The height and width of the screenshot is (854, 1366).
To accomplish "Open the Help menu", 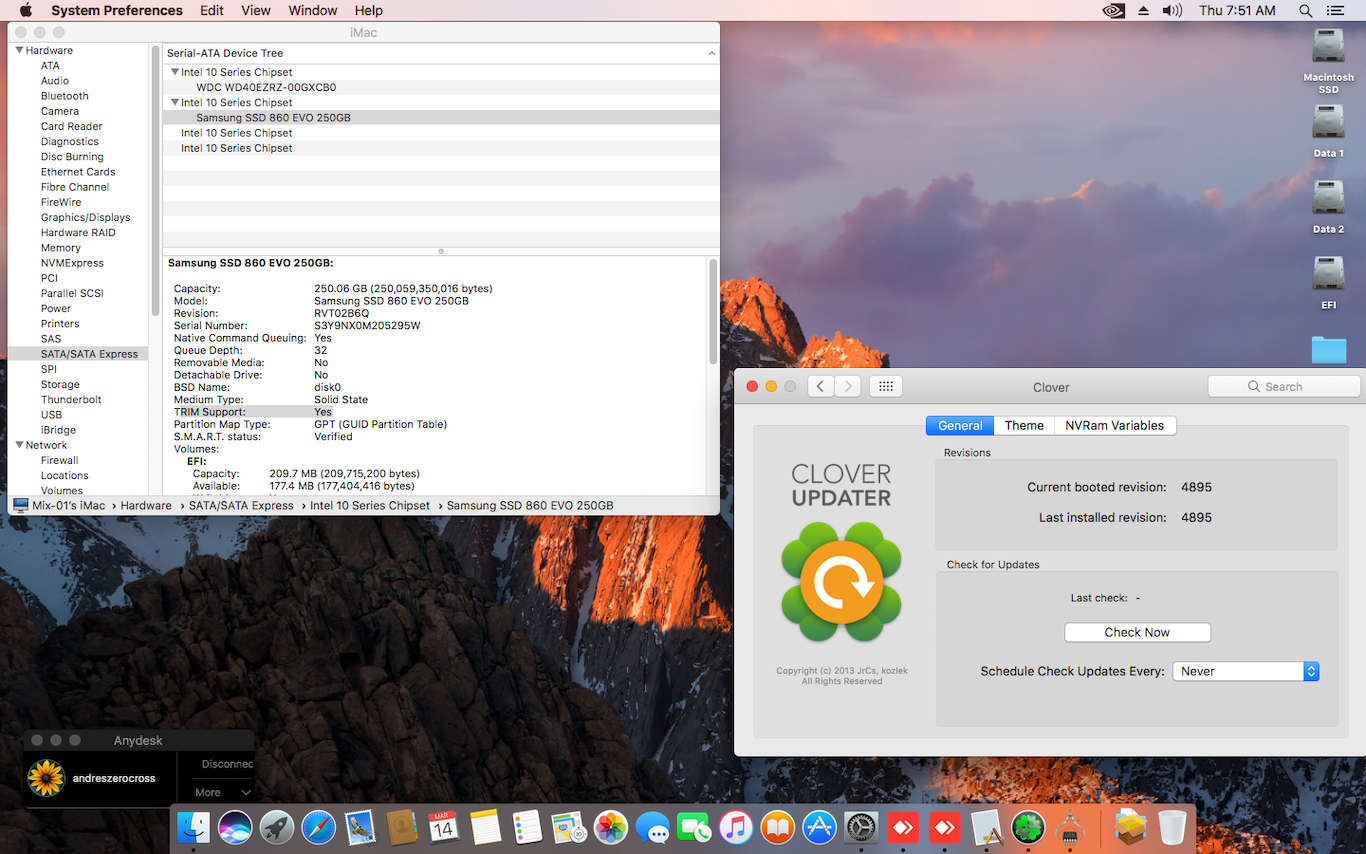I will point(369,10).
